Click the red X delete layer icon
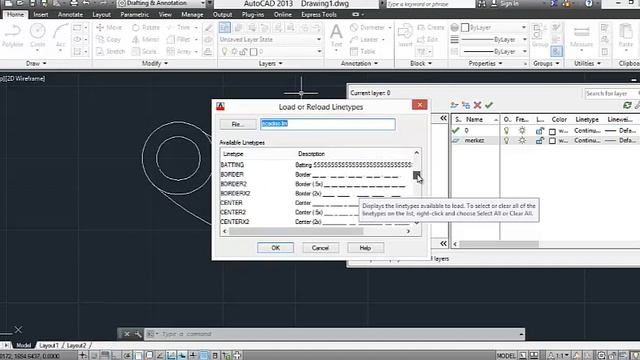This screenshot has height=360, width=640. point(477,105)
